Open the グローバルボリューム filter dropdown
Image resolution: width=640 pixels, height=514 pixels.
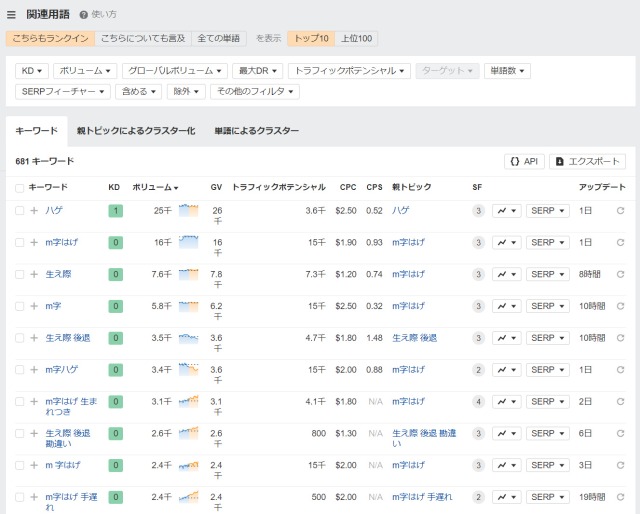click(175, 71)
